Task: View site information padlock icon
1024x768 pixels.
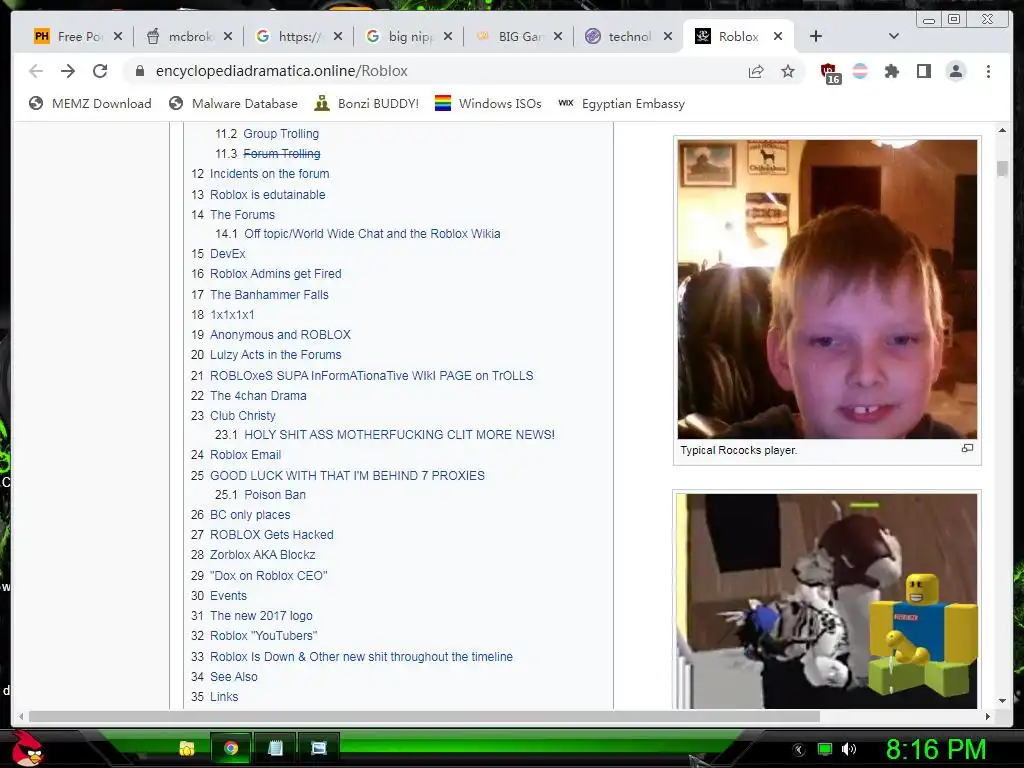Action: pos(140,71)
